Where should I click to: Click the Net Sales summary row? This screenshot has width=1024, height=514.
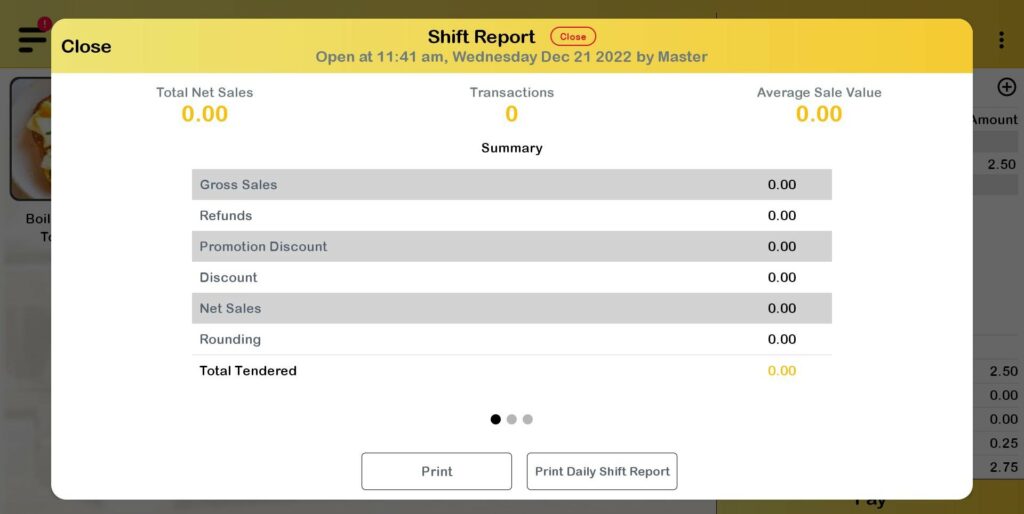(511, 309)
